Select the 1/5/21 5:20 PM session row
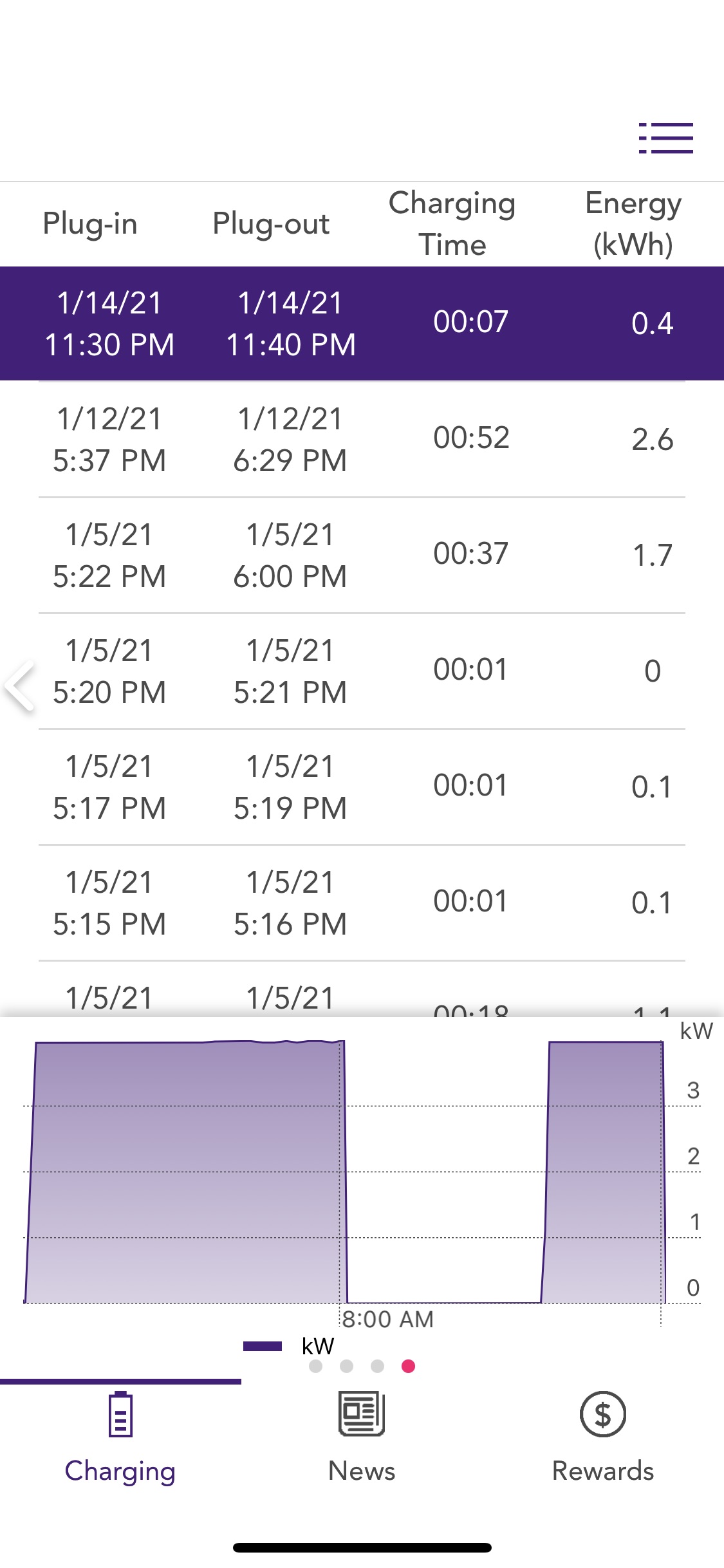The image size is (724, 1568). pyautogui.click(x=362, y=671)
